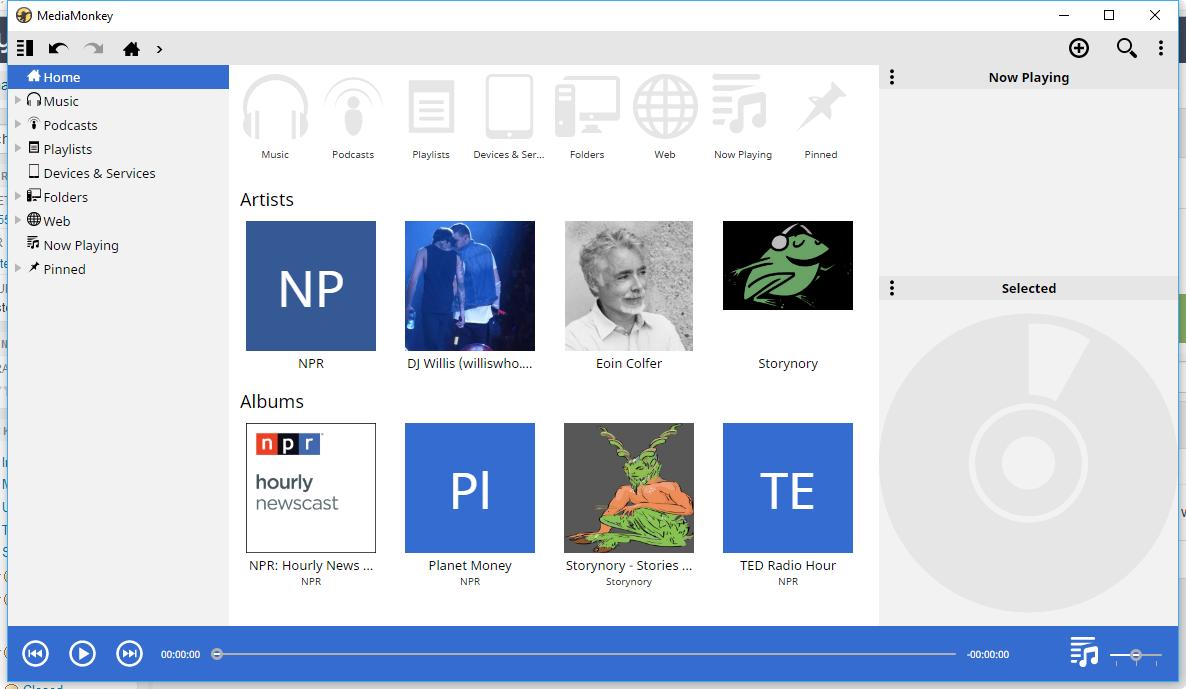Expand the Playlists tree node
This screenshot has width=1186, height=689.
pyautogui.click(x=18, y=148)
